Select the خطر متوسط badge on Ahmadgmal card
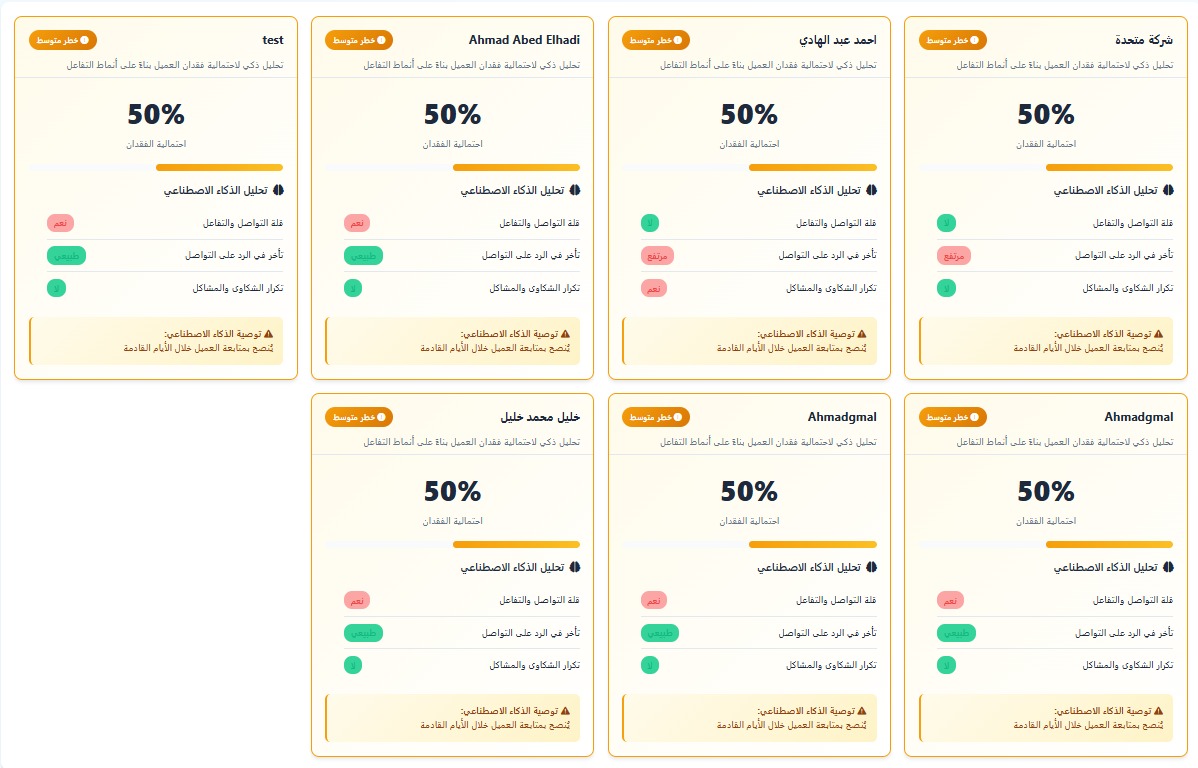The image size is (1198, 768). pos(950,417)
